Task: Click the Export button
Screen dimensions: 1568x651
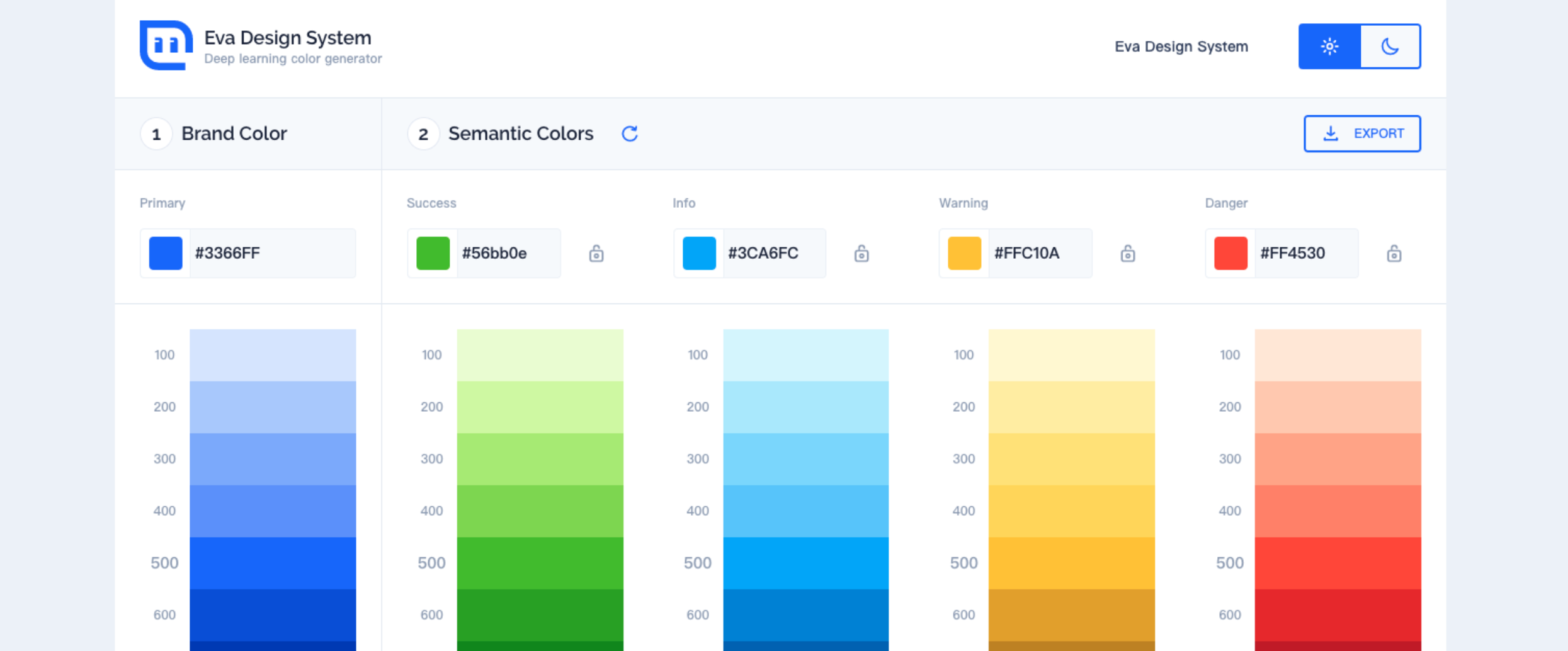Action: [1361, 133]
